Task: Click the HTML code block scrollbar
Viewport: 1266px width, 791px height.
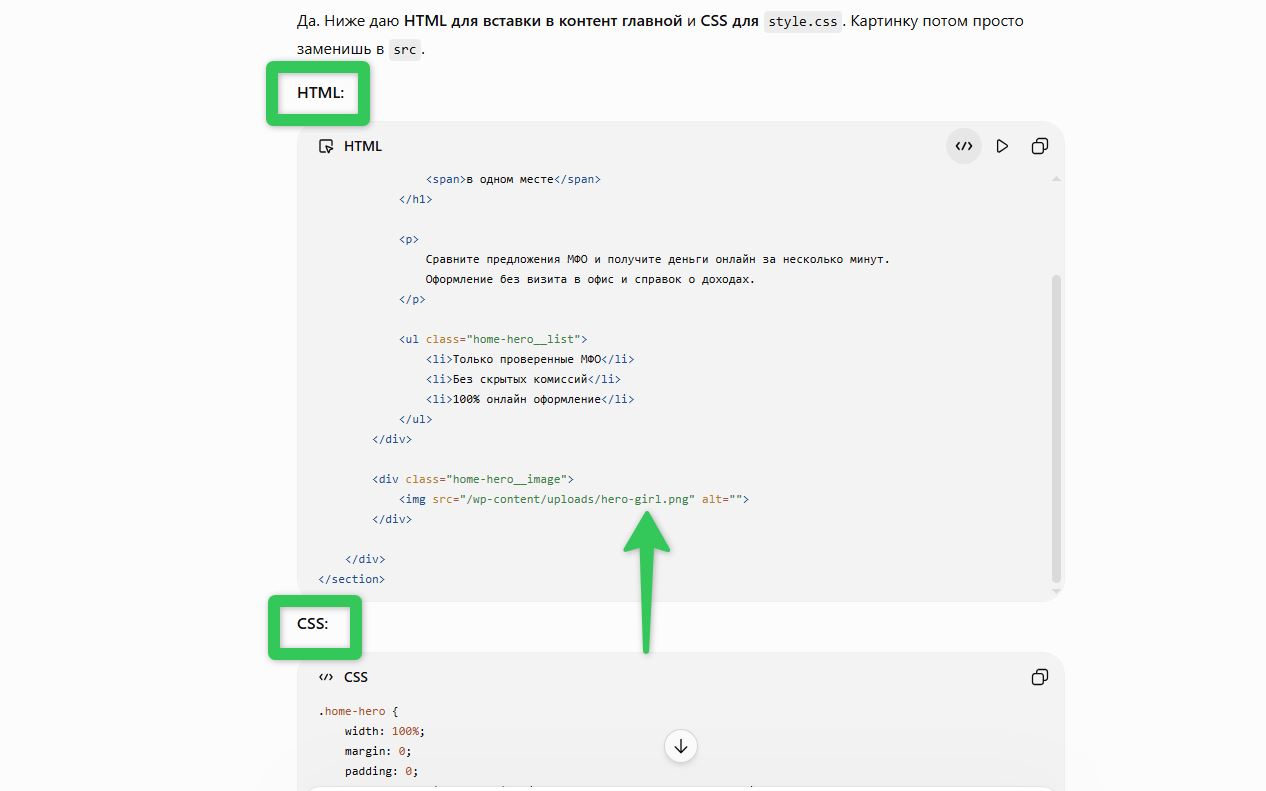Action: pyautogui.click(x=1057, y=428)
